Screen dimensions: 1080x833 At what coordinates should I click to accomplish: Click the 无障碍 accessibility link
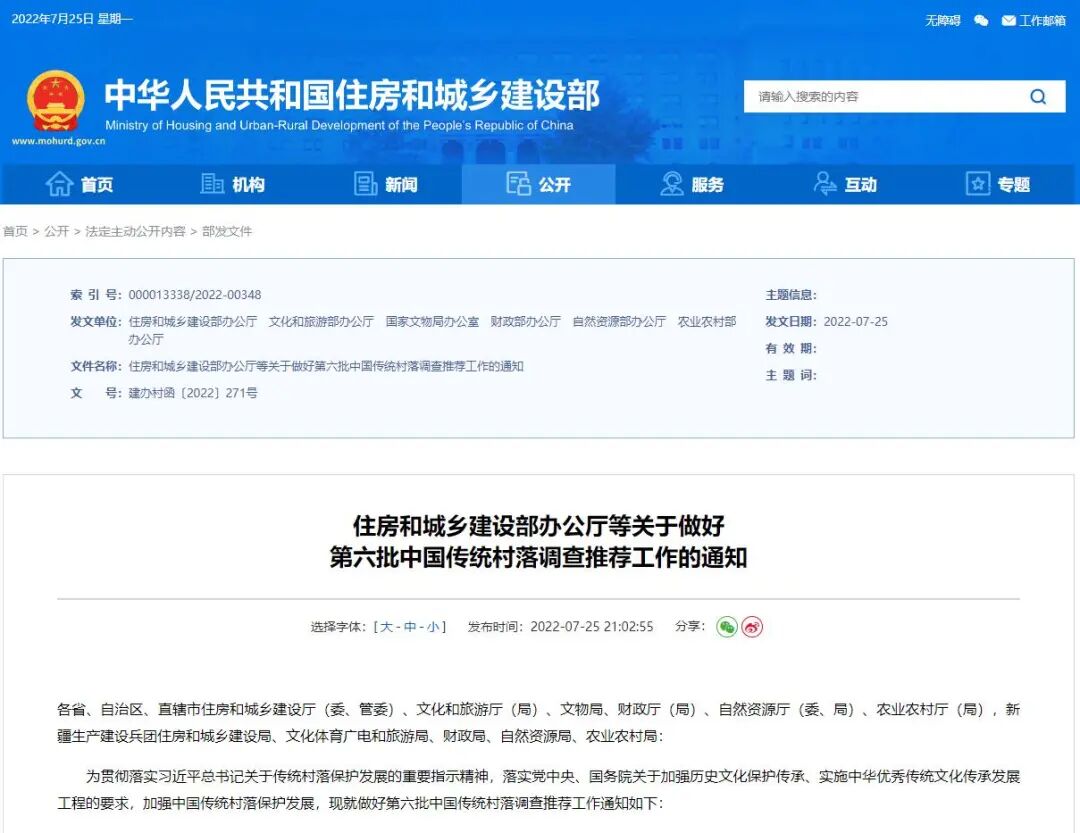tap(942, 21)
